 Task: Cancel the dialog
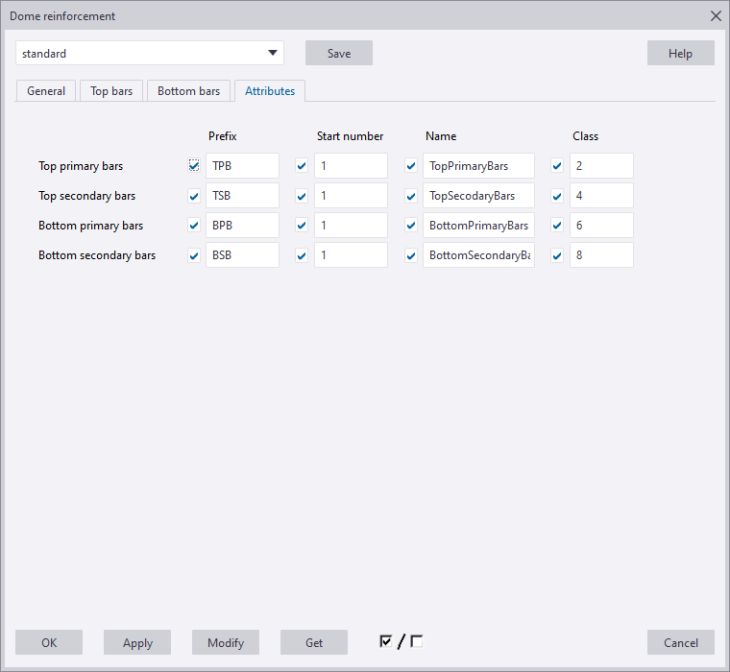coord(680,643)
